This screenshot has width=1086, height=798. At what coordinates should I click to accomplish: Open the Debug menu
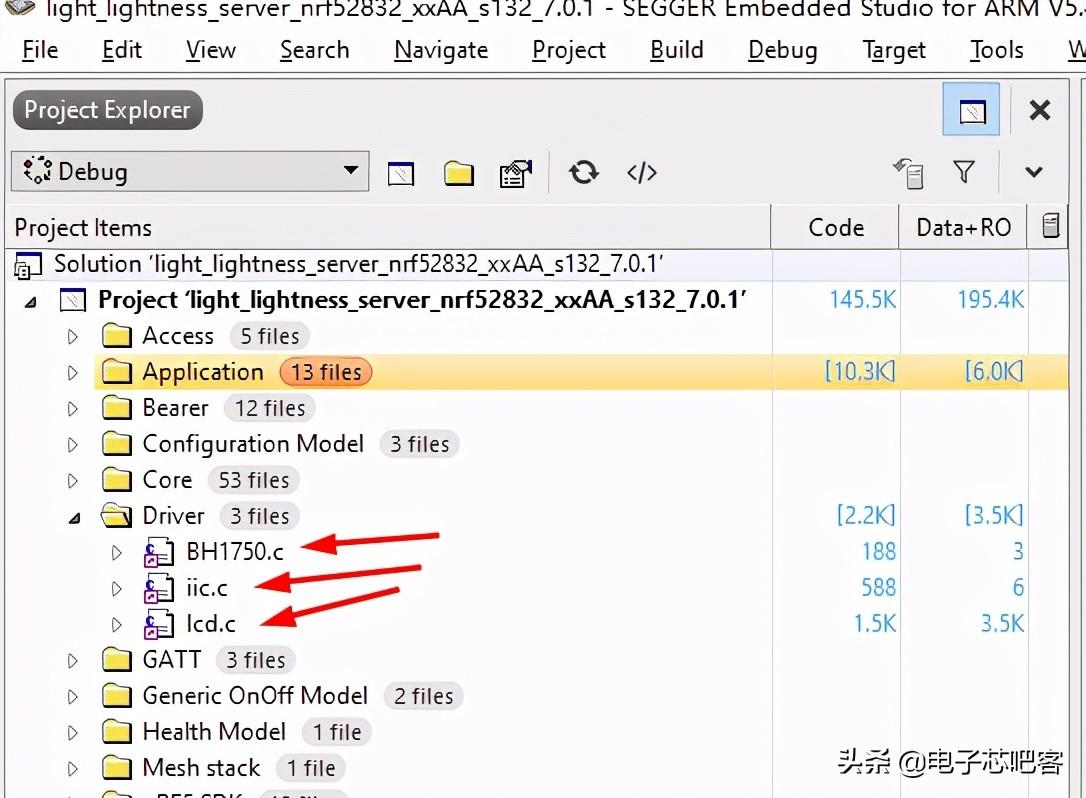(783, 50)
